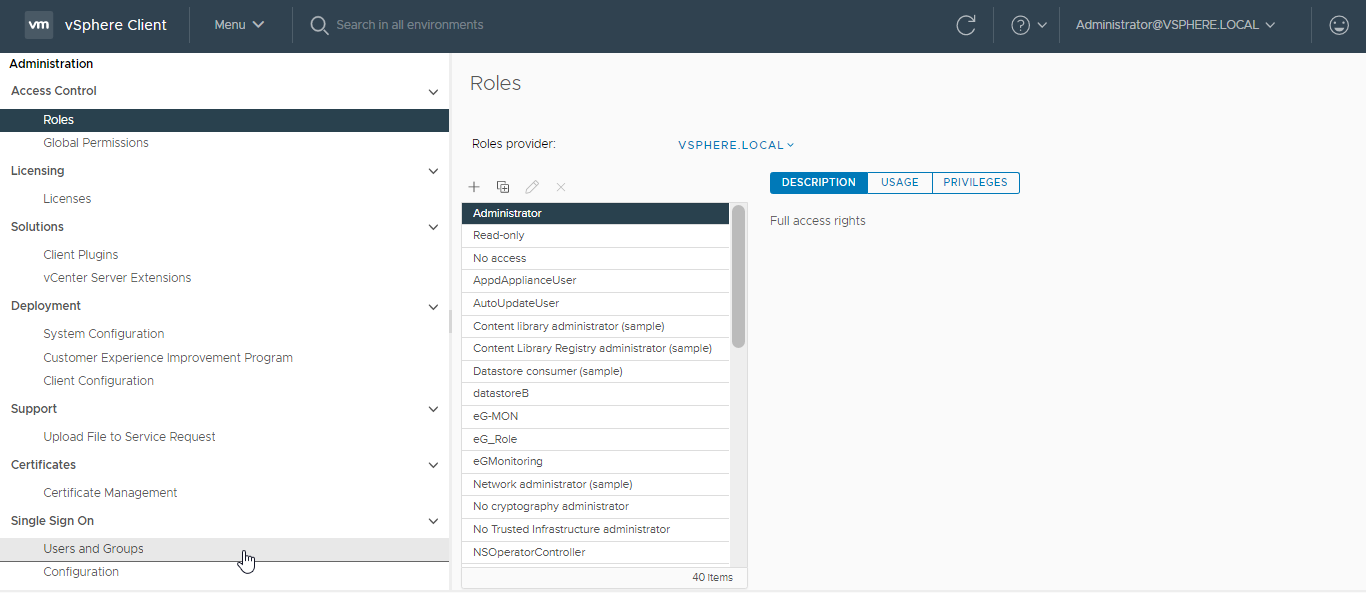The width and height of the screenshot is (1367, 593).
Task: Select No Trusted Infrastructure administrator role
Action: point(596,529)
